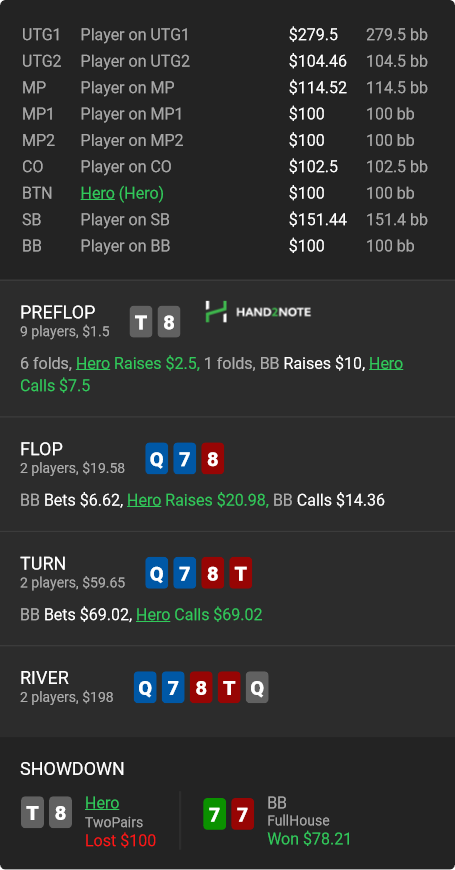Click Hero link before Raises $20.98
455x870 pixels.
pos(144,500)
